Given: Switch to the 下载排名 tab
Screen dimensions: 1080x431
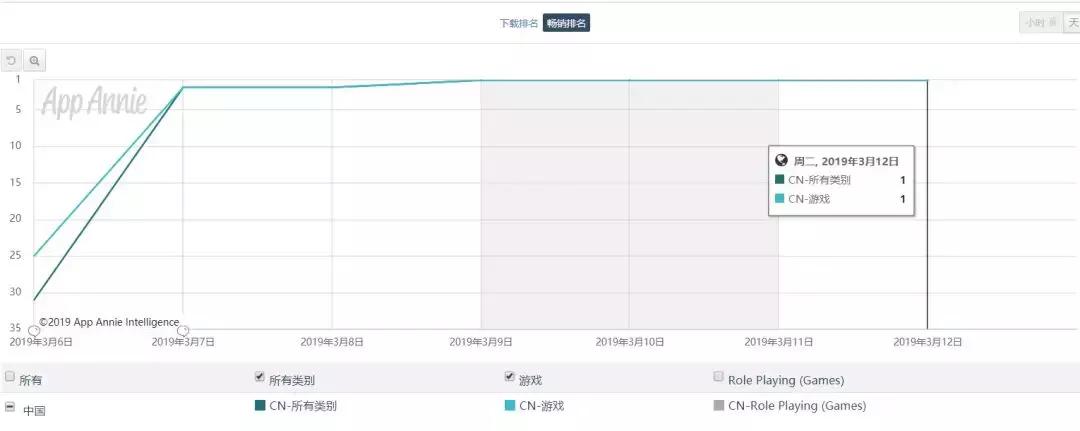Looking at the screenshot, I should point(519,23).
